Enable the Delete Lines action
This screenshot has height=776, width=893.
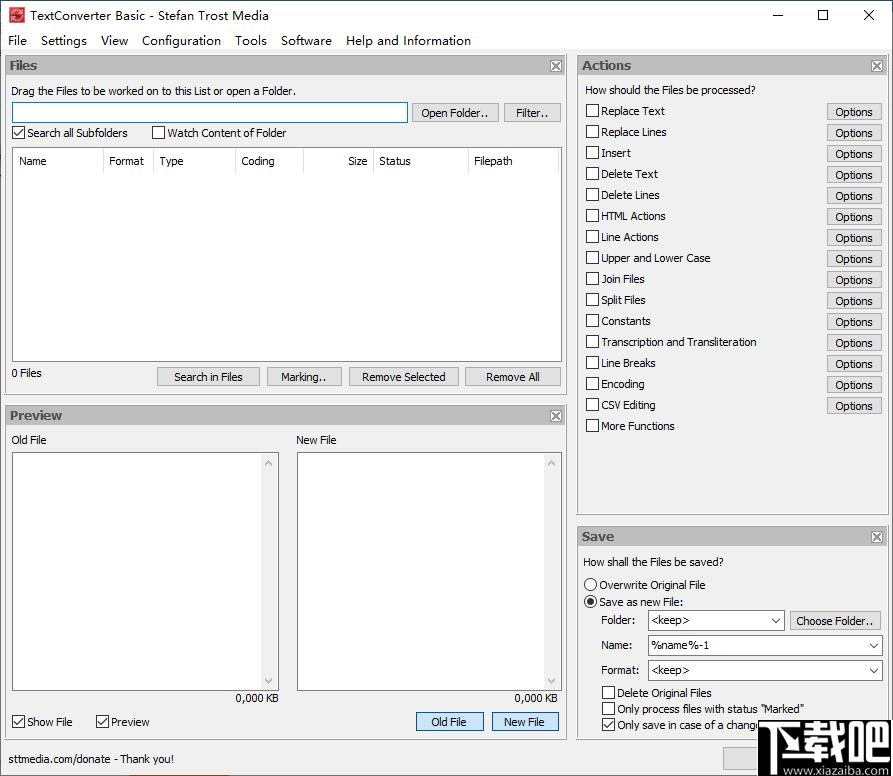tap(592, 195)
